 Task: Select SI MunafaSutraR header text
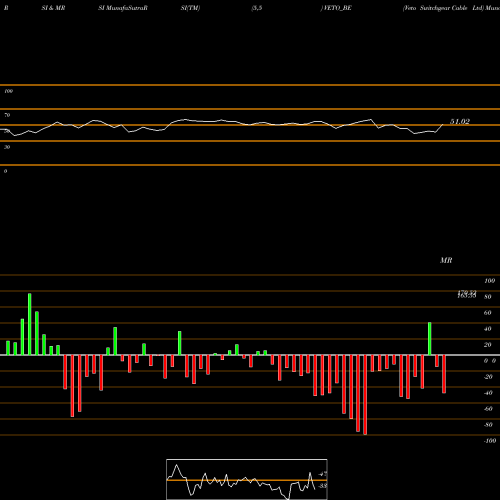pyautogui.click(x=123, y=8)
